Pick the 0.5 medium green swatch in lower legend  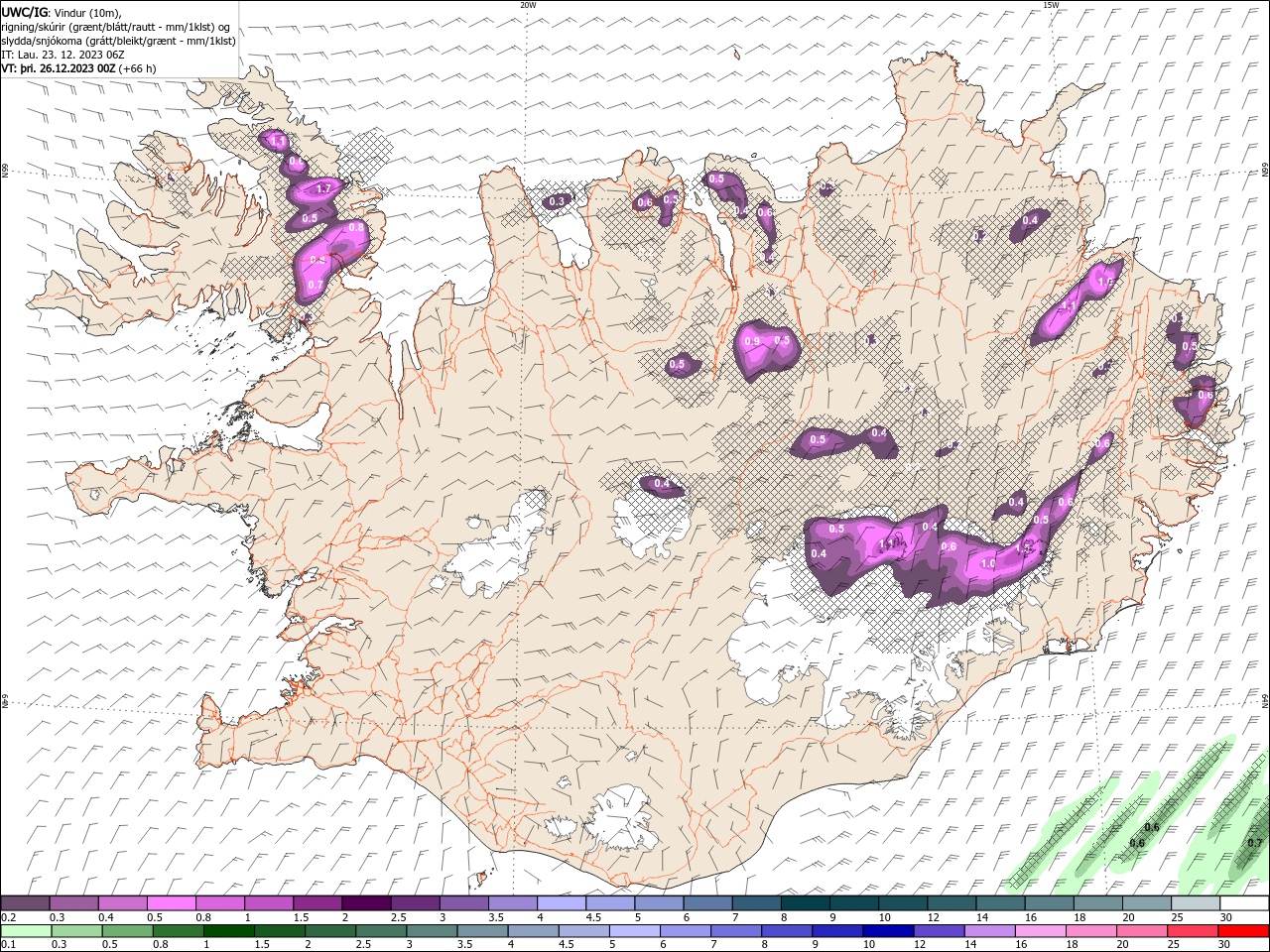[129, 931]
